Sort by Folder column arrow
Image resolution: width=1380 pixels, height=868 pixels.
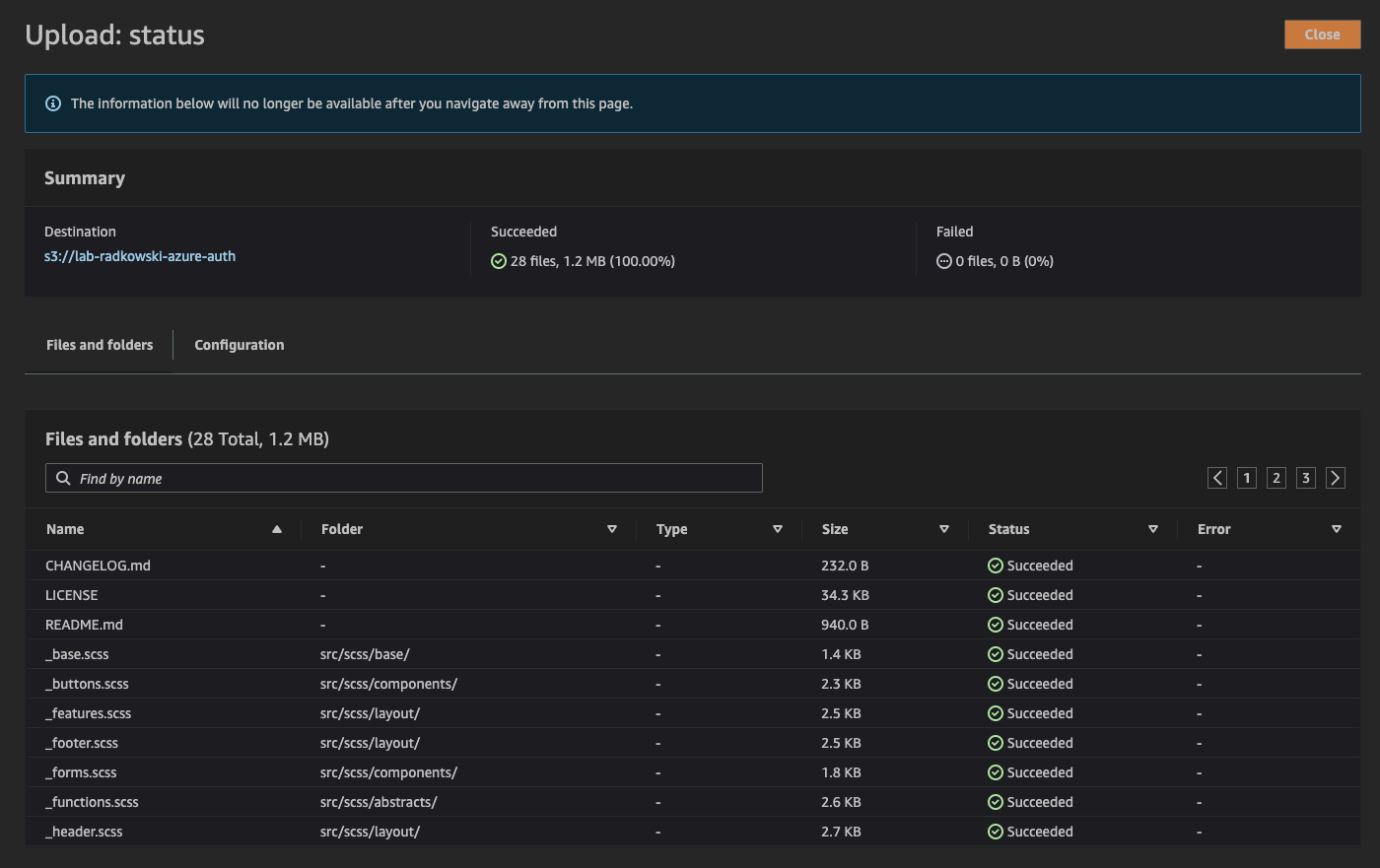(x=612, y=529)
